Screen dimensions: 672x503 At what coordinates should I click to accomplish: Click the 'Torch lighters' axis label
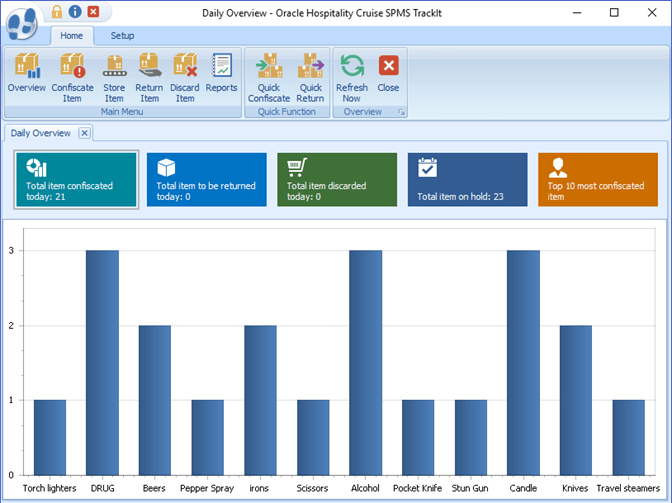[50, 488]
